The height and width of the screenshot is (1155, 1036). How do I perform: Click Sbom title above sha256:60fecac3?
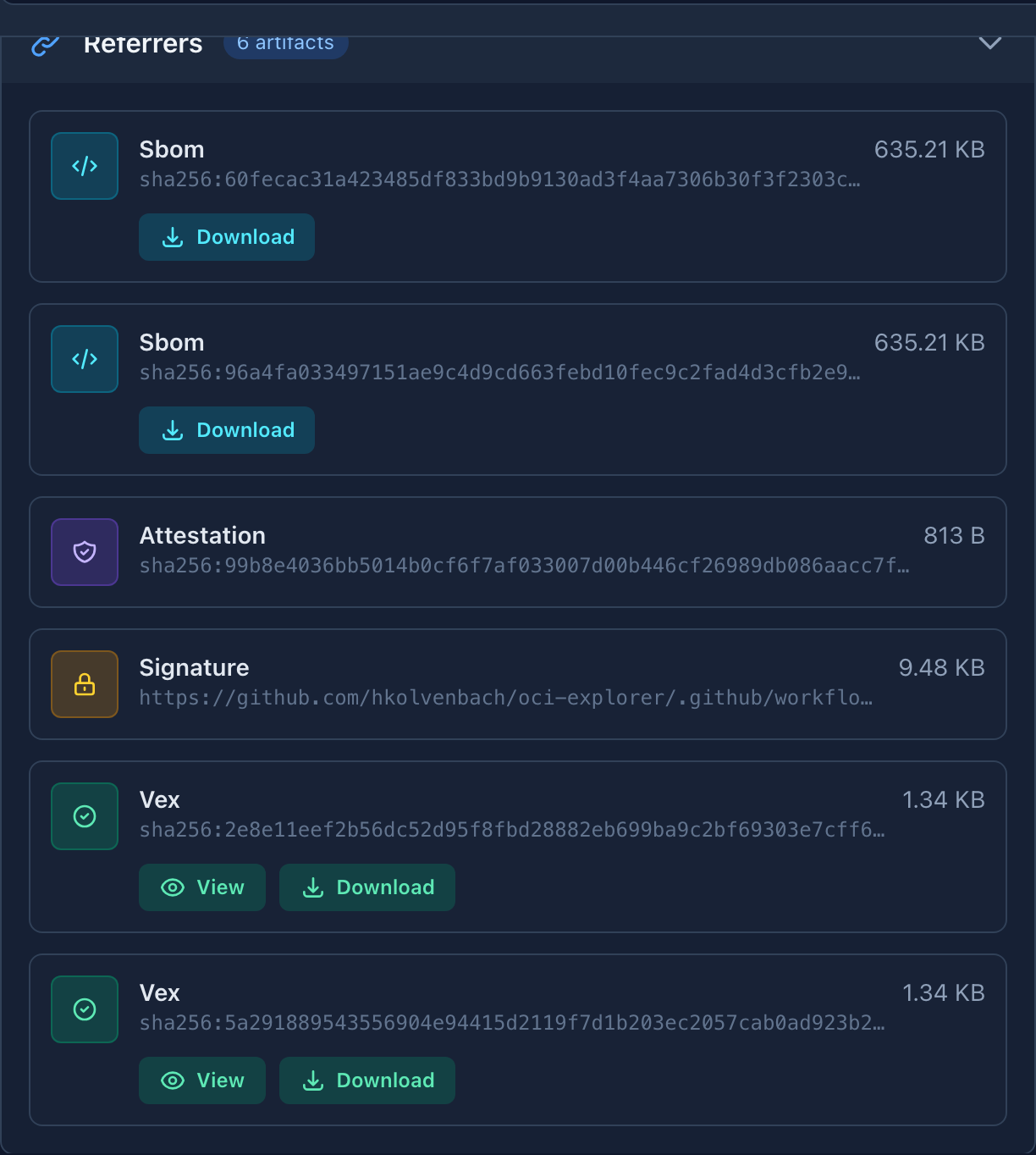click(x=172, y=150)
